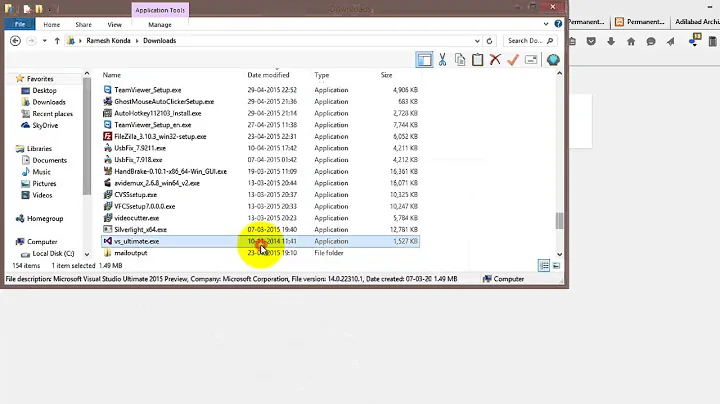This screenshot has height=404, width=720.
Task: Sort files by Date modified column
Action: coord(268,75)
